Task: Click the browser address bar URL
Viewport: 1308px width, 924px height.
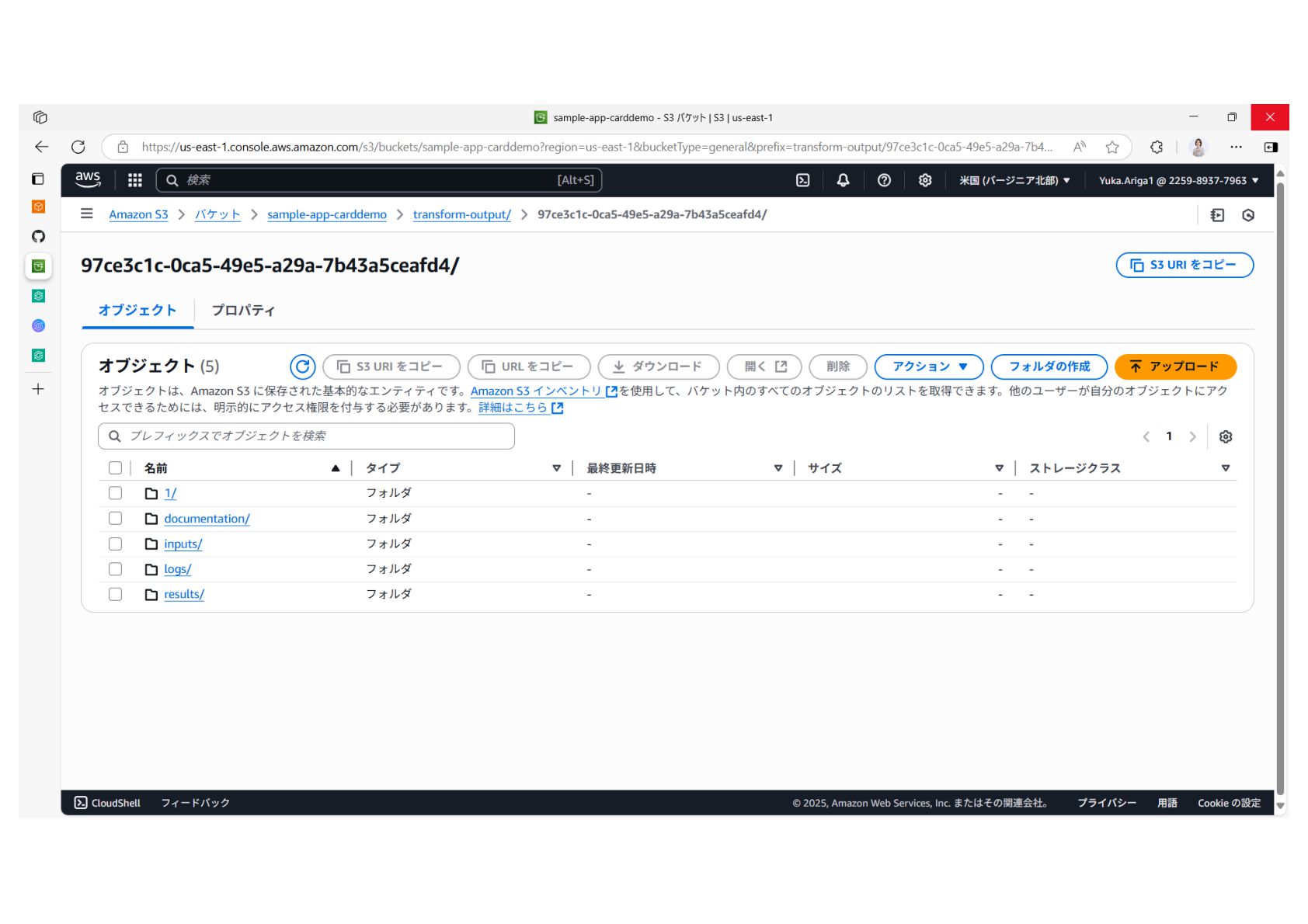Action: point(597,147)
